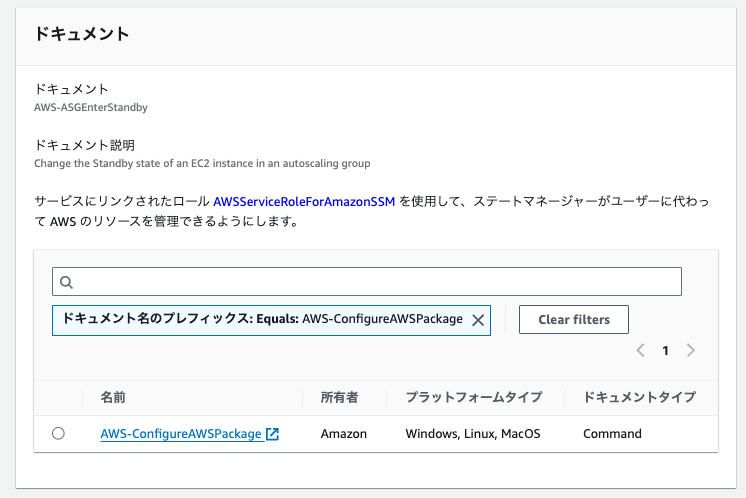Click the Clear filters button
The image size is (746, 498).
tap(573, 320)
